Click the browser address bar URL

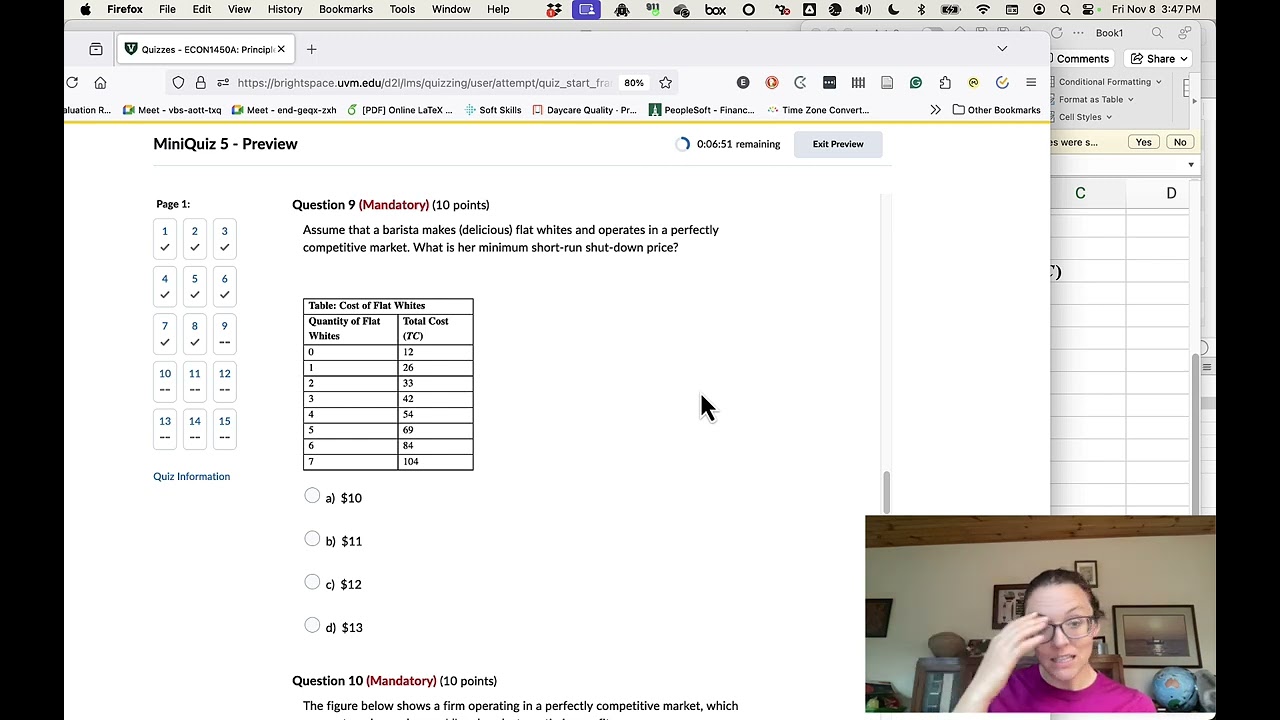tap(424, 83)
